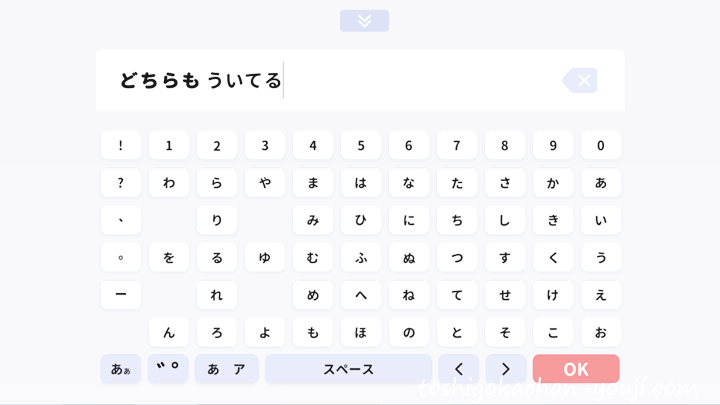Select the hiragana を key

click(x=169, y=257)
